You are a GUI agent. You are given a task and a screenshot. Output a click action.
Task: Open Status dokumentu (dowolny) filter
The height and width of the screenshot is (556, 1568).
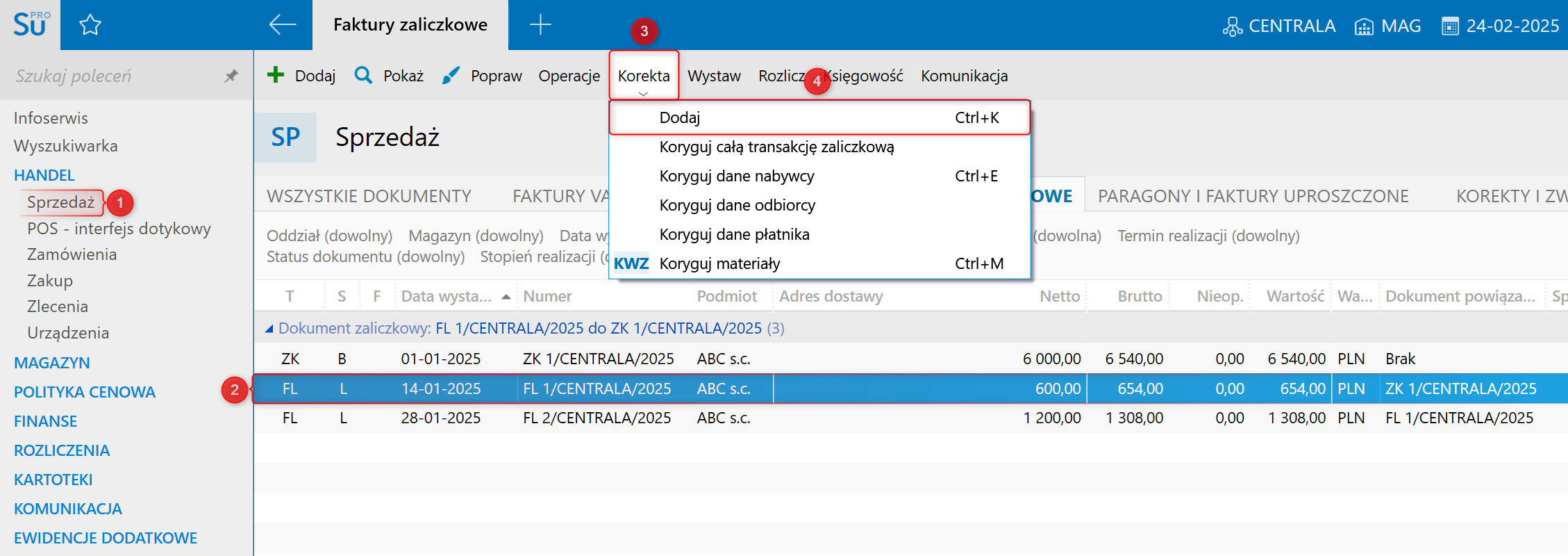(365, 256)
